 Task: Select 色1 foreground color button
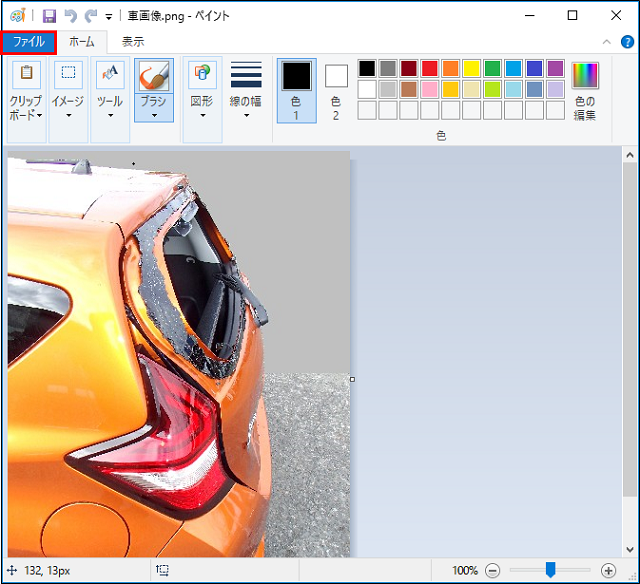click(x=297, y=91)
